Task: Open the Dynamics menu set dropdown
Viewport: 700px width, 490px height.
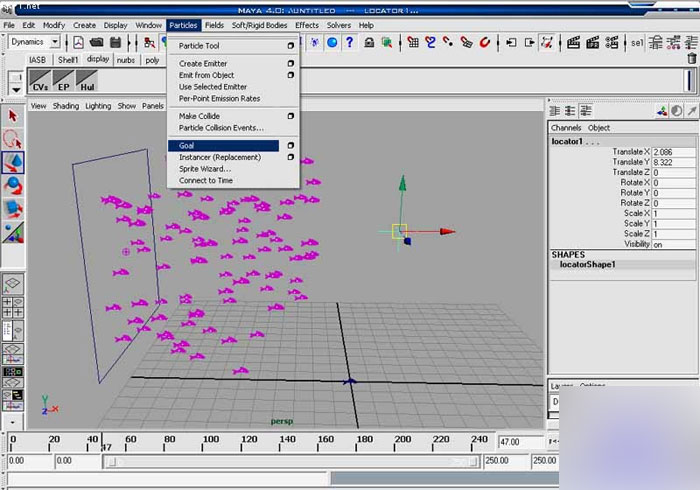Action: (x=54, y=43)
